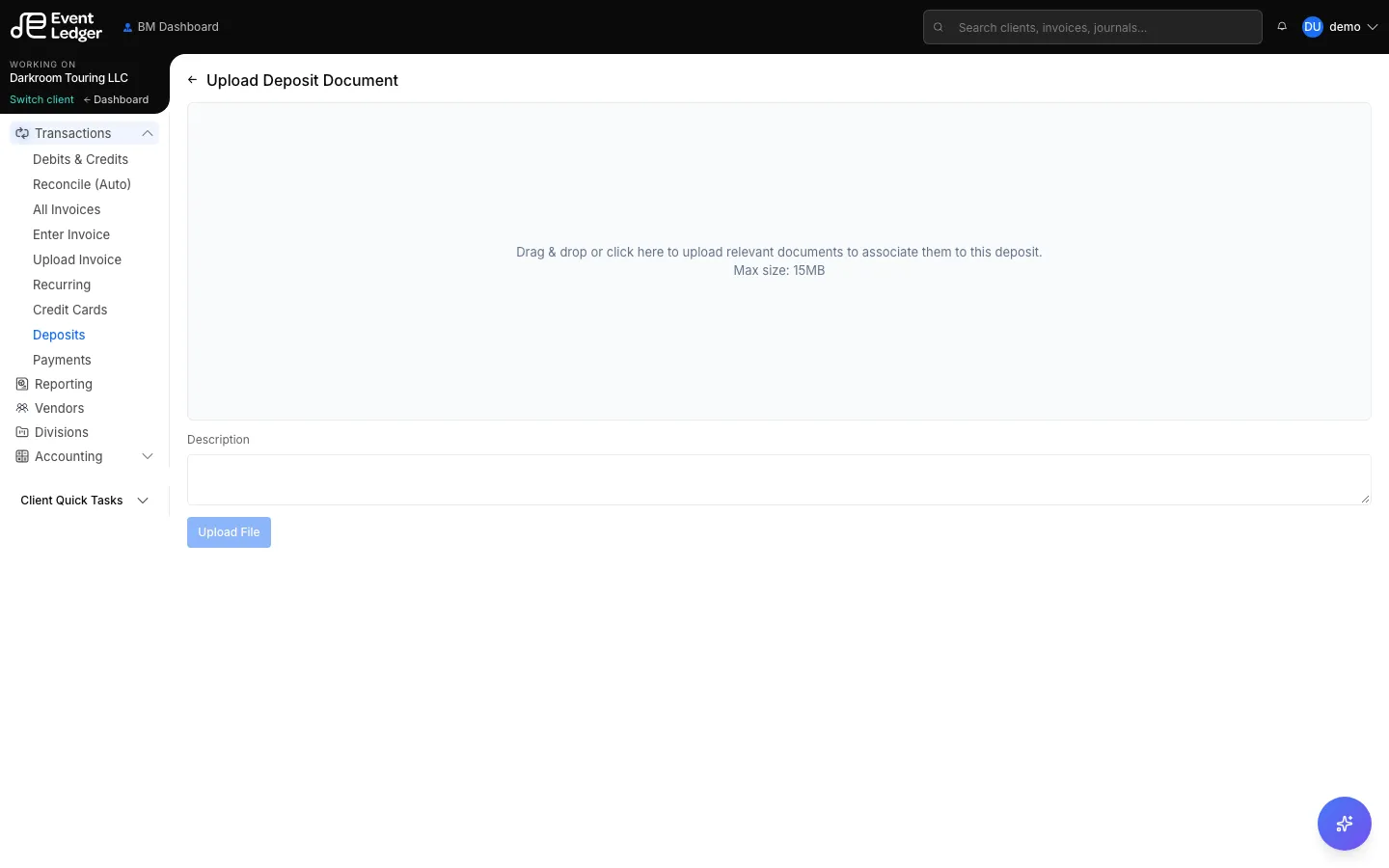Click the Description text area
This screenshot has width=1389, height=868.
[779, 479]
